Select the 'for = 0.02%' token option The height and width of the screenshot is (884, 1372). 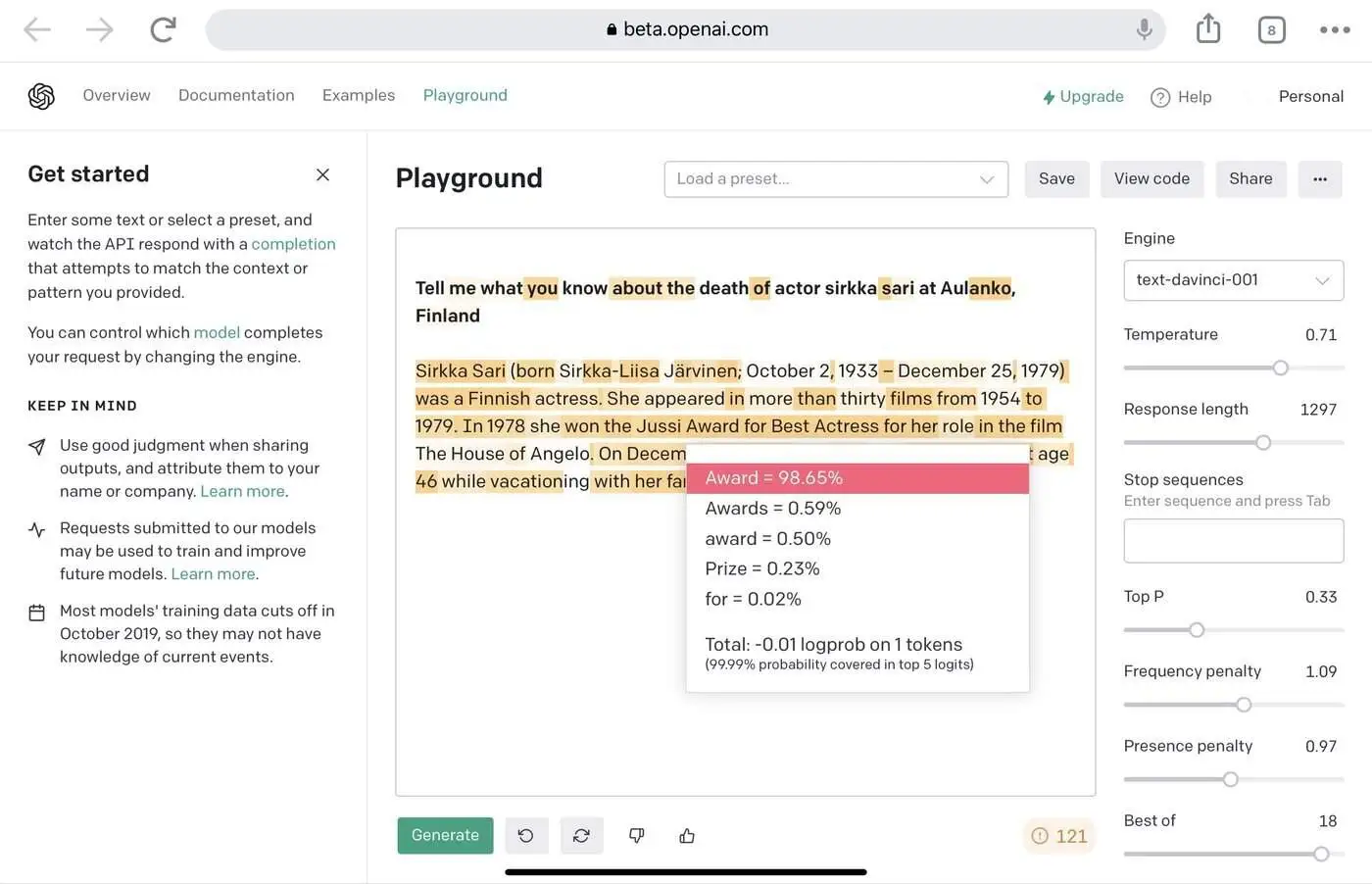click(857, 599)
